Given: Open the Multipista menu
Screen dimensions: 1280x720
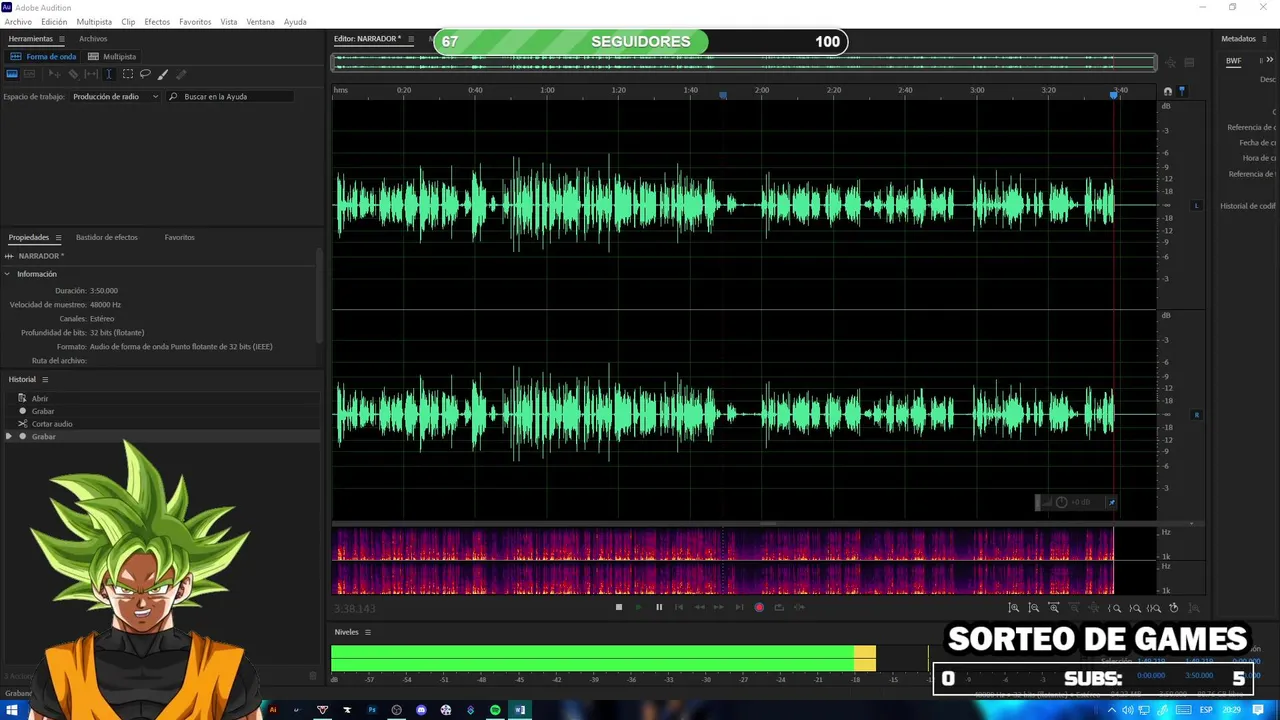Looking at the screenshot, I should (x=94, y=22).
